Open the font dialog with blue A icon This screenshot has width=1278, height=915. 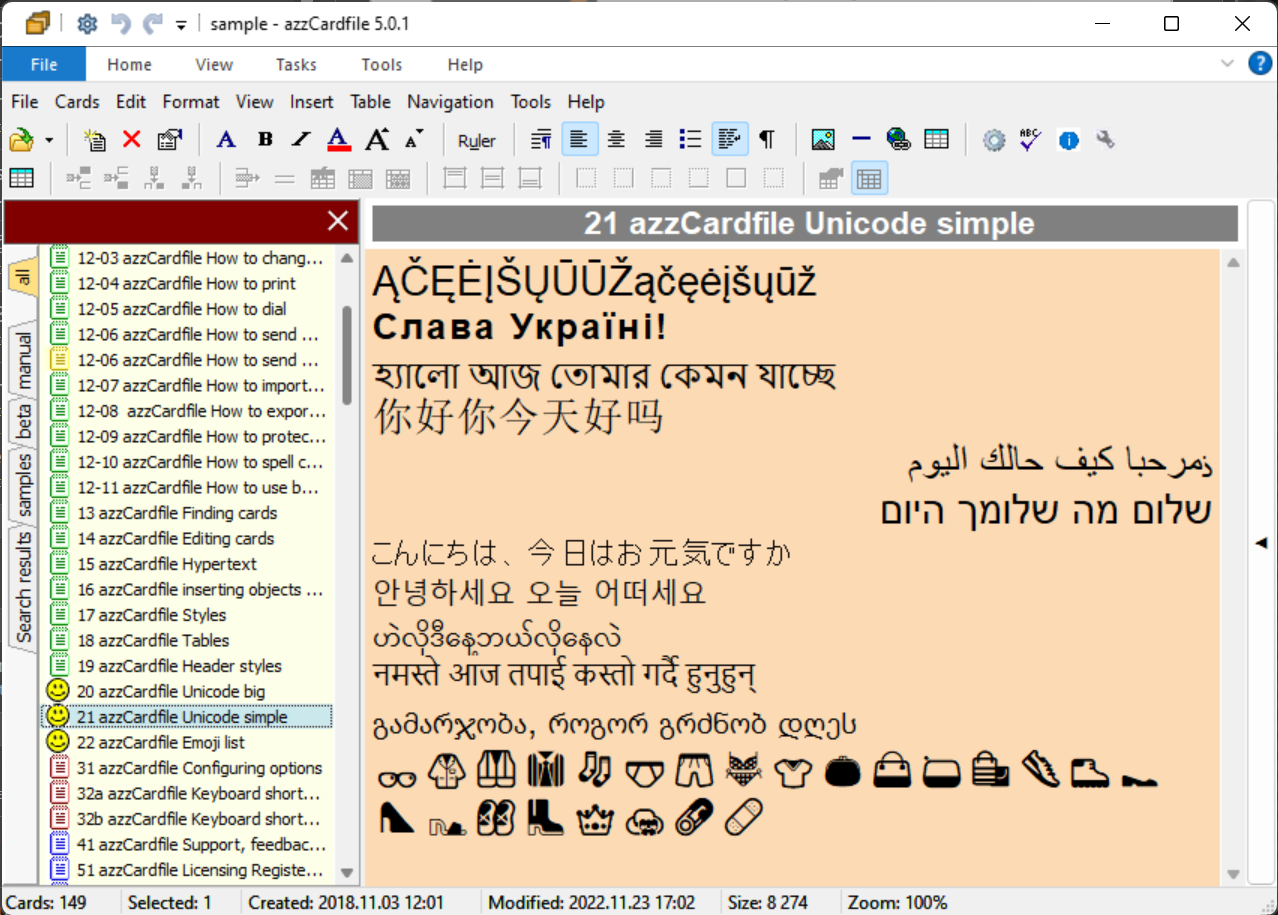coord(227,140)
